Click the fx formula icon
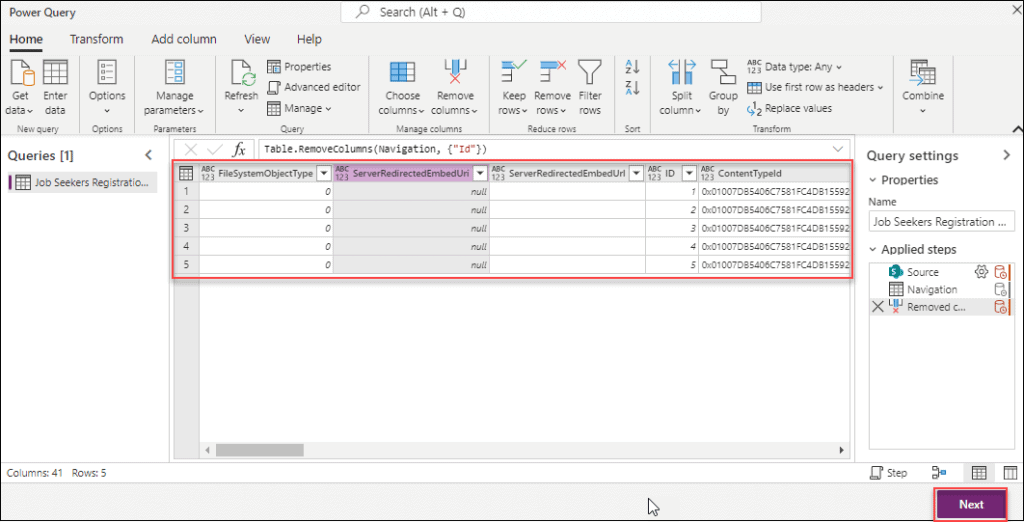This screenshot has width=1024, height=522. coord(240,150)
